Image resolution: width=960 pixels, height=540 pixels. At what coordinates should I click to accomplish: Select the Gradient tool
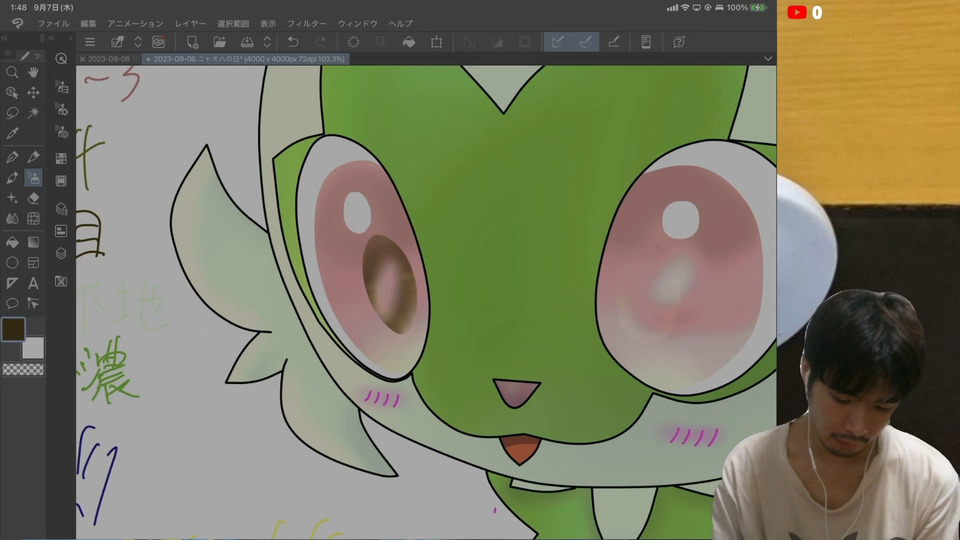point(33,242)
